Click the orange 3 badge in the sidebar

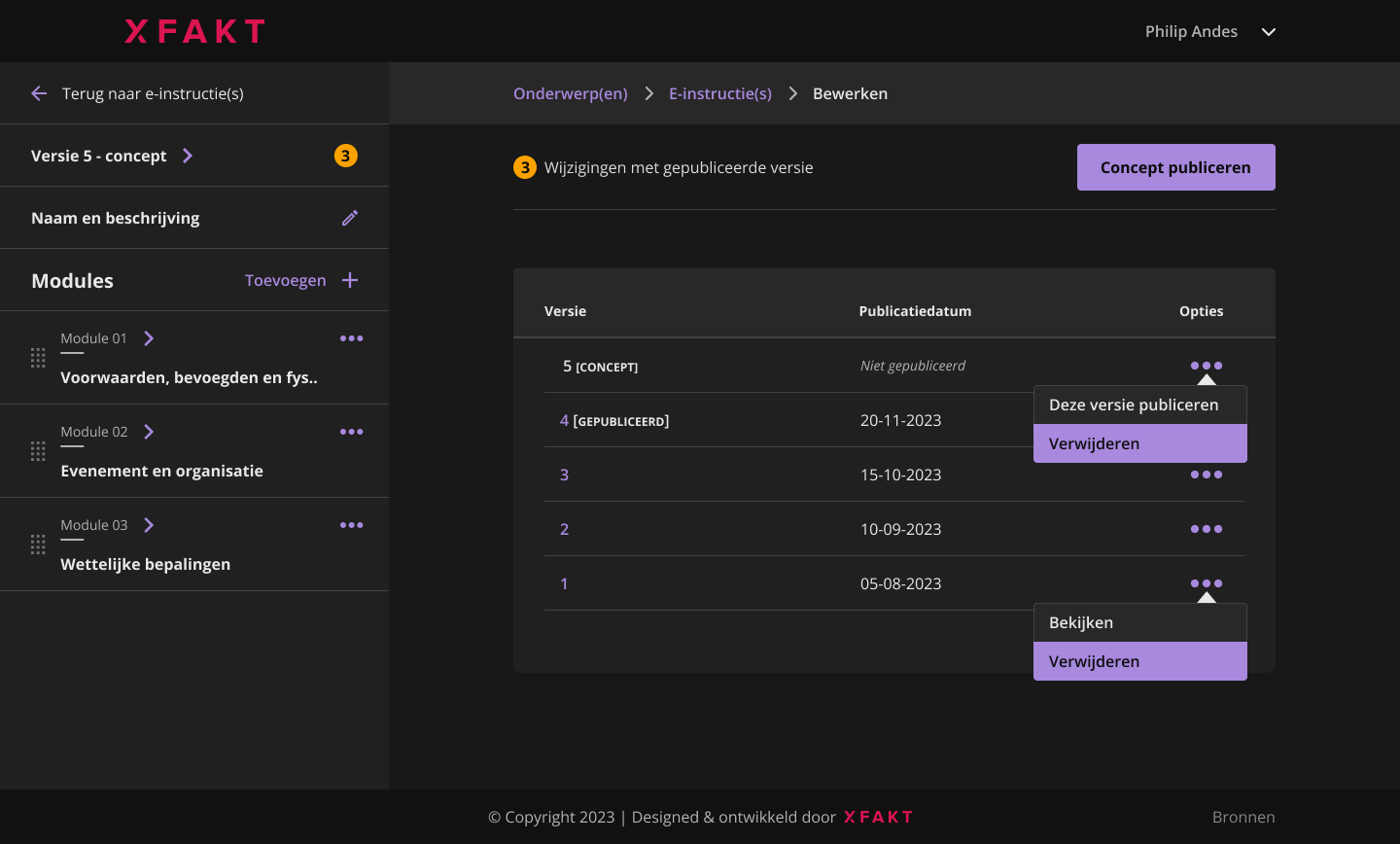click(346, 156)
